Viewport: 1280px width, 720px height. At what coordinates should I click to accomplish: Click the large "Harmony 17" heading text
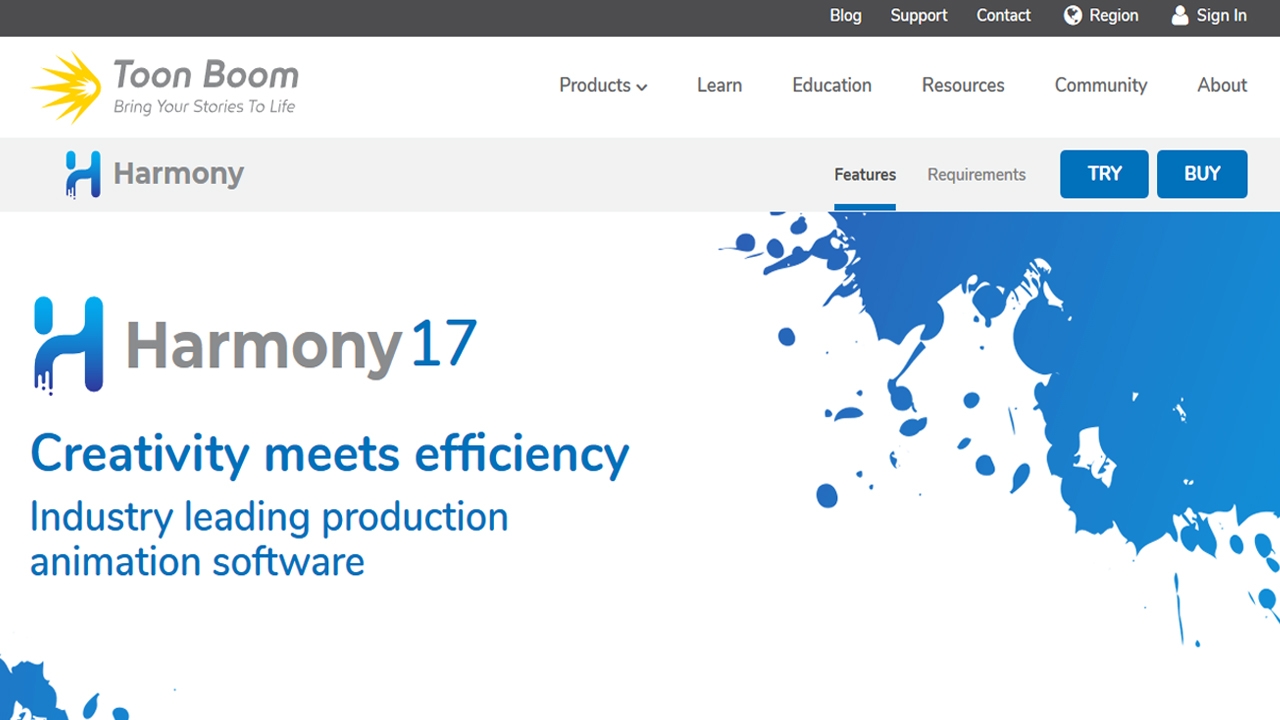pyautogui.click(x=301, y=345)
